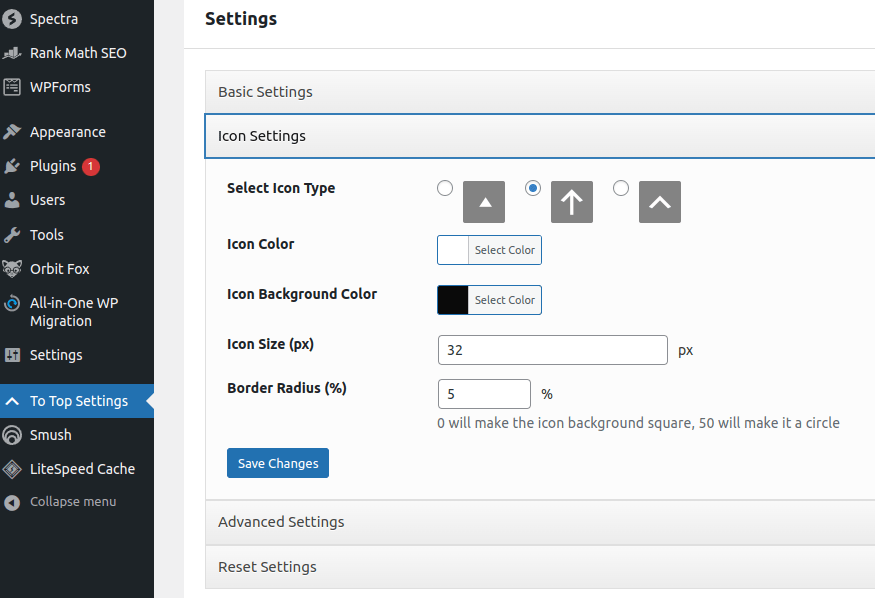Click the Appearance paintbrush icon
The image size is (875, 598).
pos(12,132)
